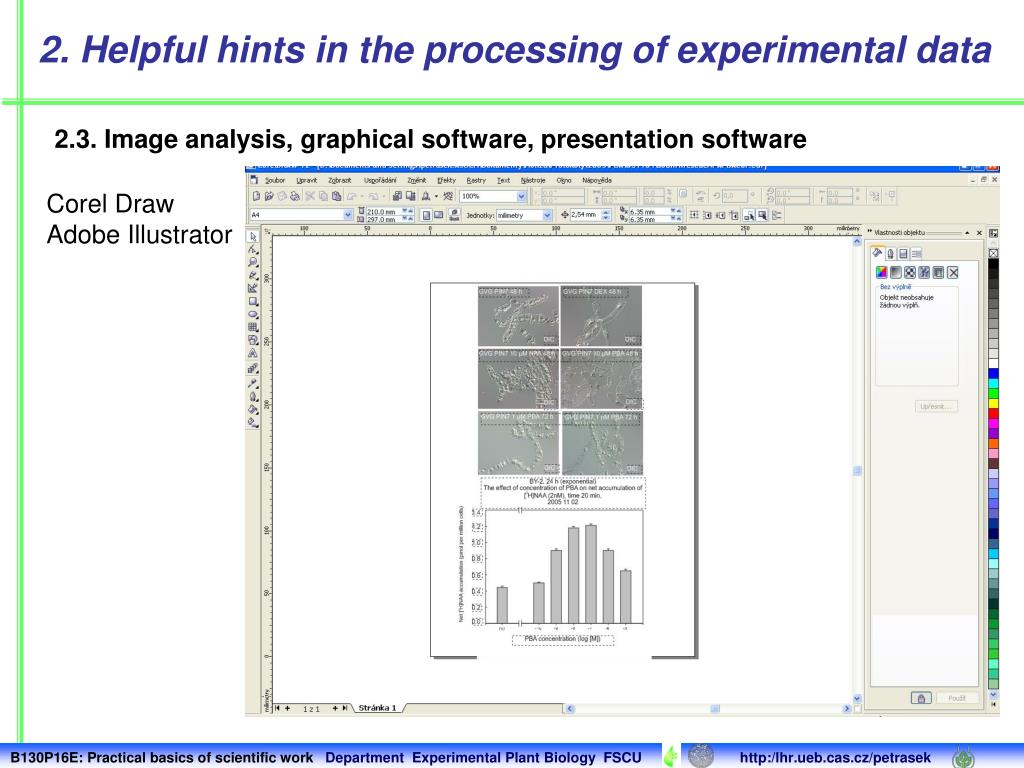Select the Ellipse tool in toolbox
This screenshot has height=768, width=1024.
pos(253,313)
